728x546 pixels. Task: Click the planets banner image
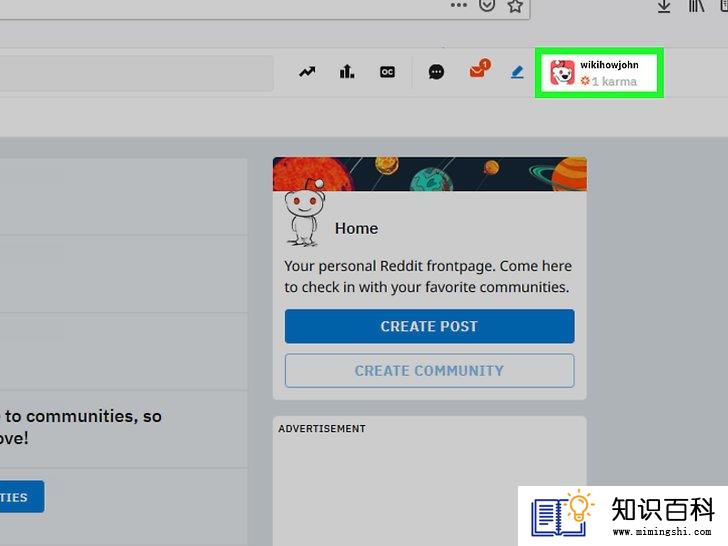point(429,174)
